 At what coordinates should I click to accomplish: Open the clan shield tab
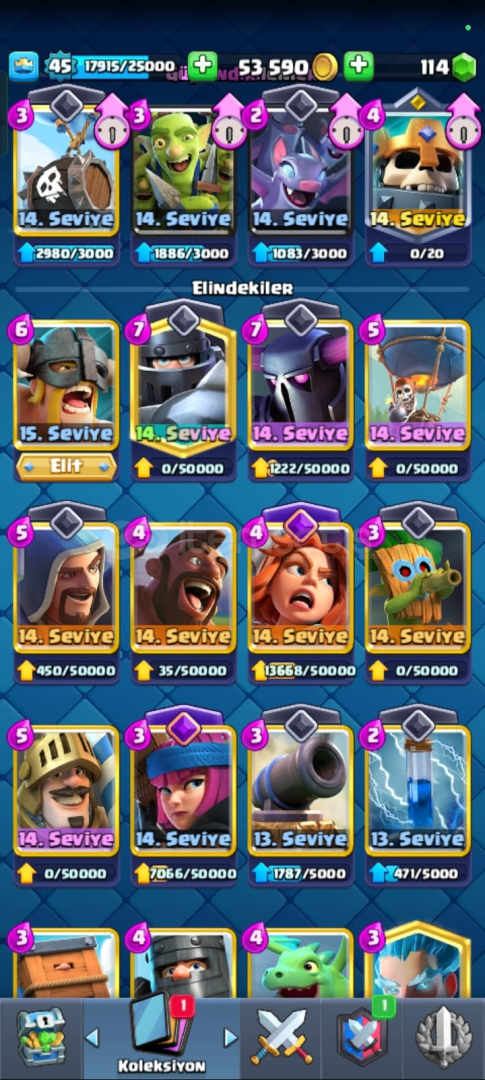(362, 1036)
